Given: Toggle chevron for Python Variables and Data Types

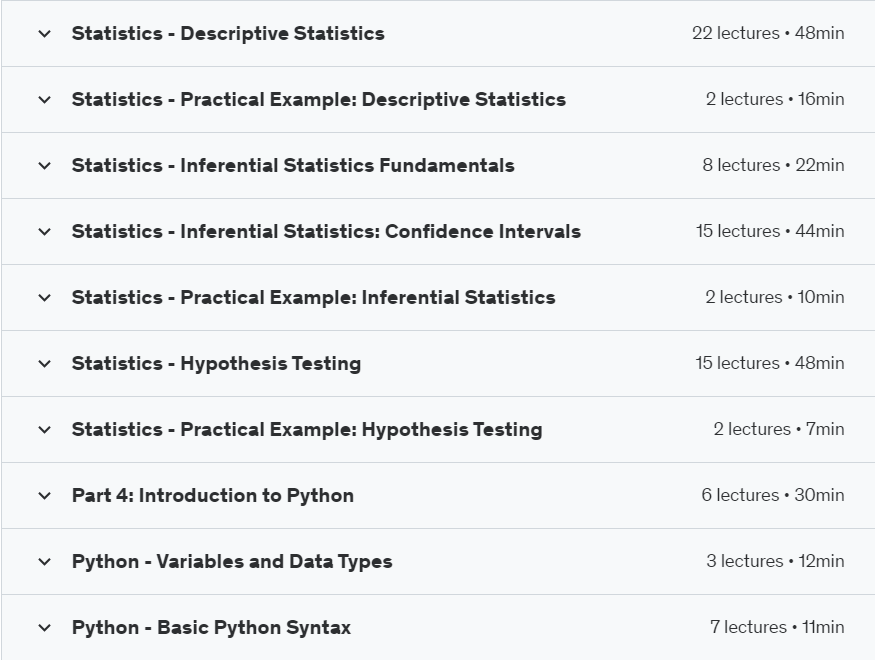Looking at the screenshot, I should (44, 562).
